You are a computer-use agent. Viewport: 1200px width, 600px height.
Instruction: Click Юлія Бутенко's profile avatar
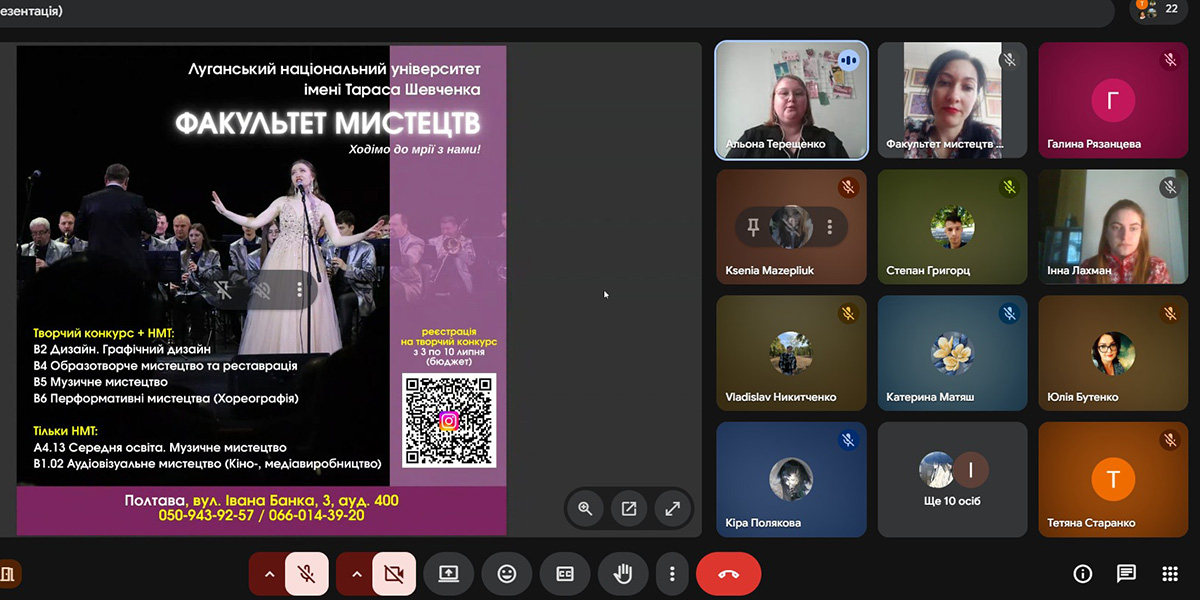1113,353
